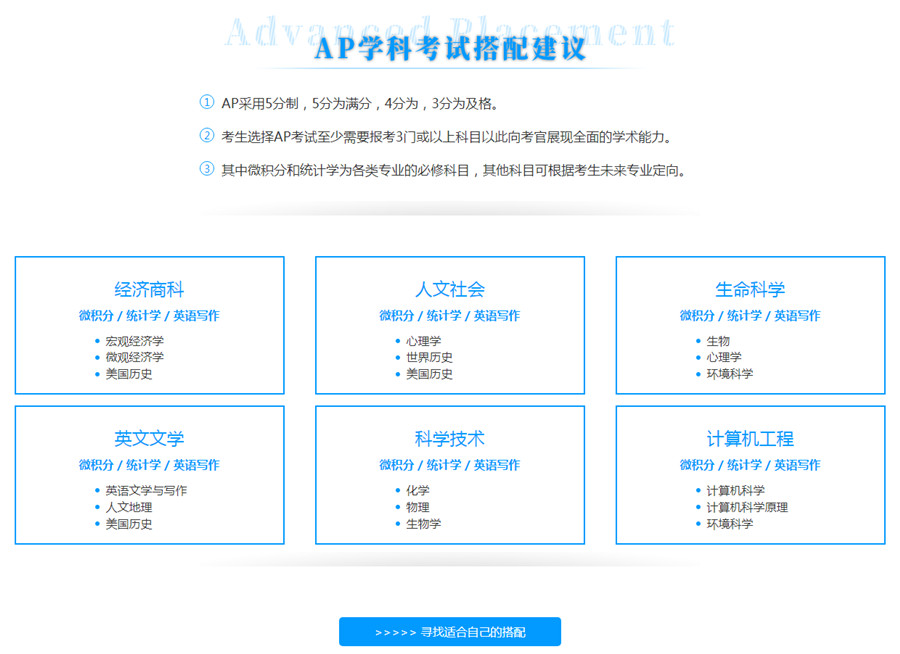Click 生物 in the 生命科学 card
Image resolution: width=900 pixels, height=654 pixels.
coord(718,341)
